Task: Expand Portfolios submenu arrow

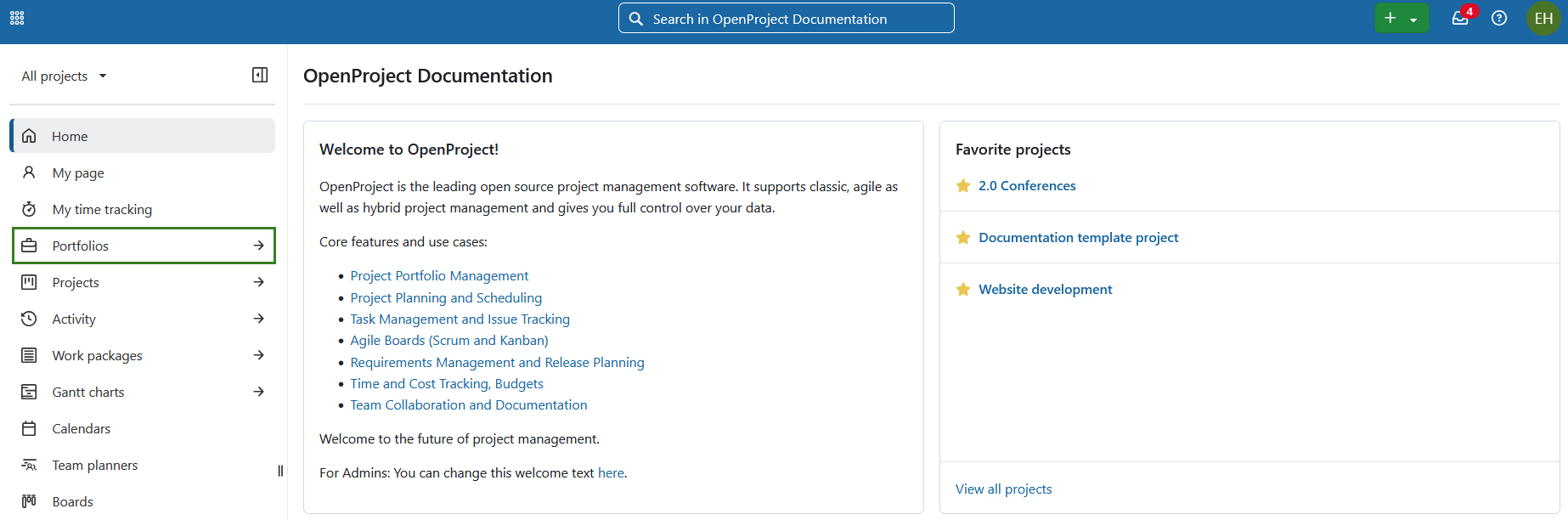Action: pyautogui.click(x=259, y=246)
